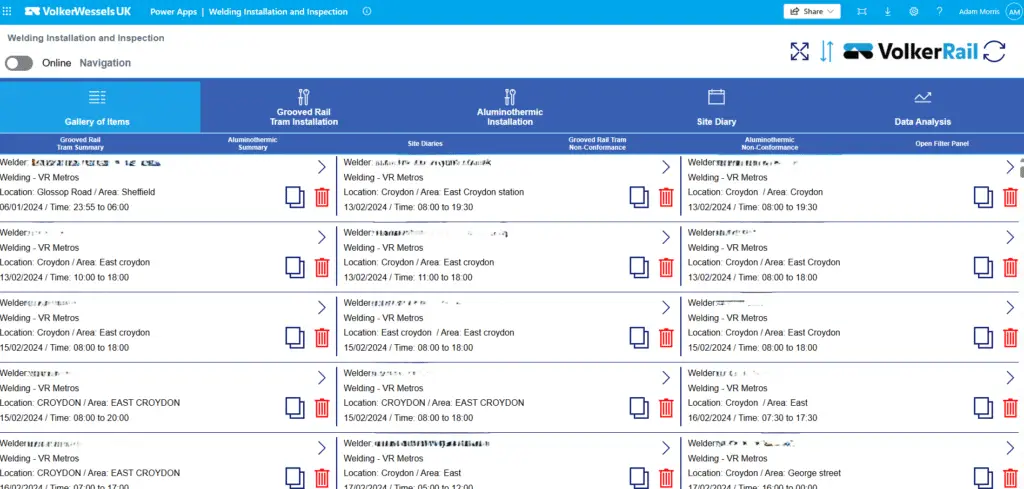Switch to the Site Diary tab
The image size is (1024, 489).
tap(716, 106)
